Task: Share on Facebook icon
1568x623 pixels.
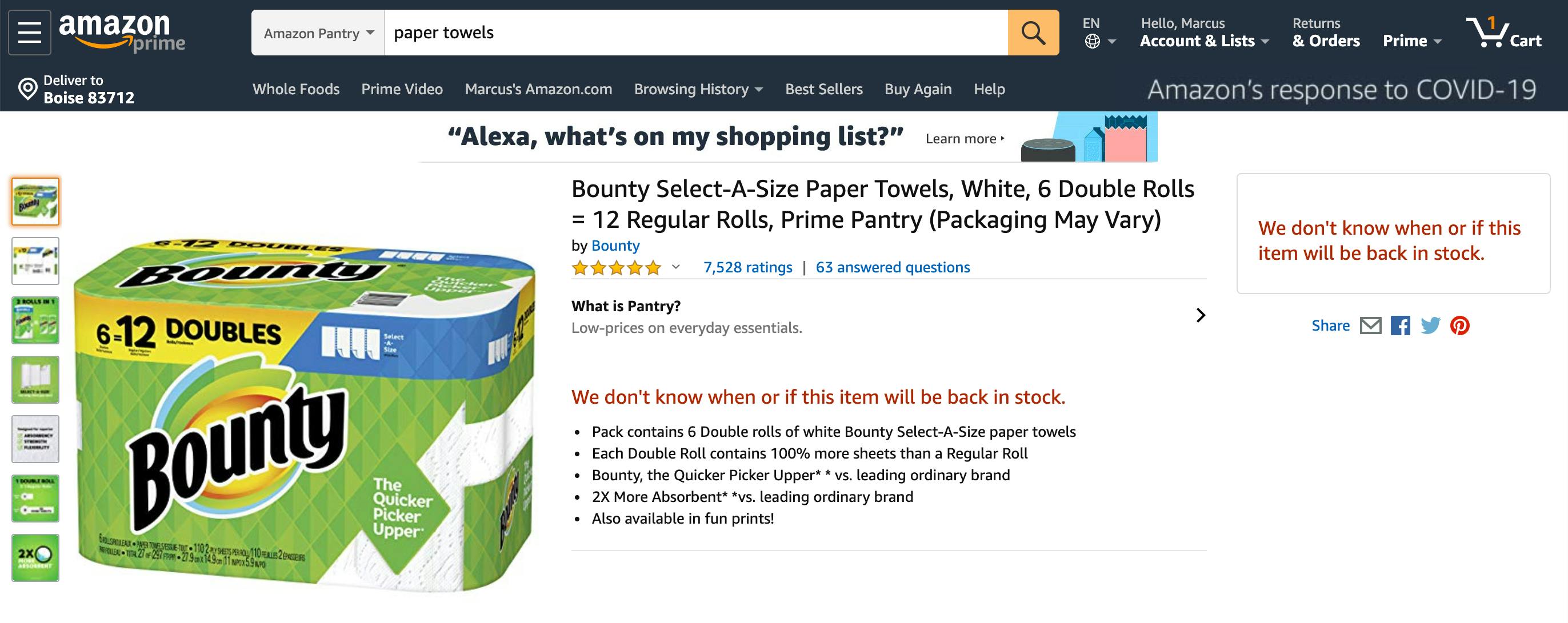Action: coord(1400,326)
